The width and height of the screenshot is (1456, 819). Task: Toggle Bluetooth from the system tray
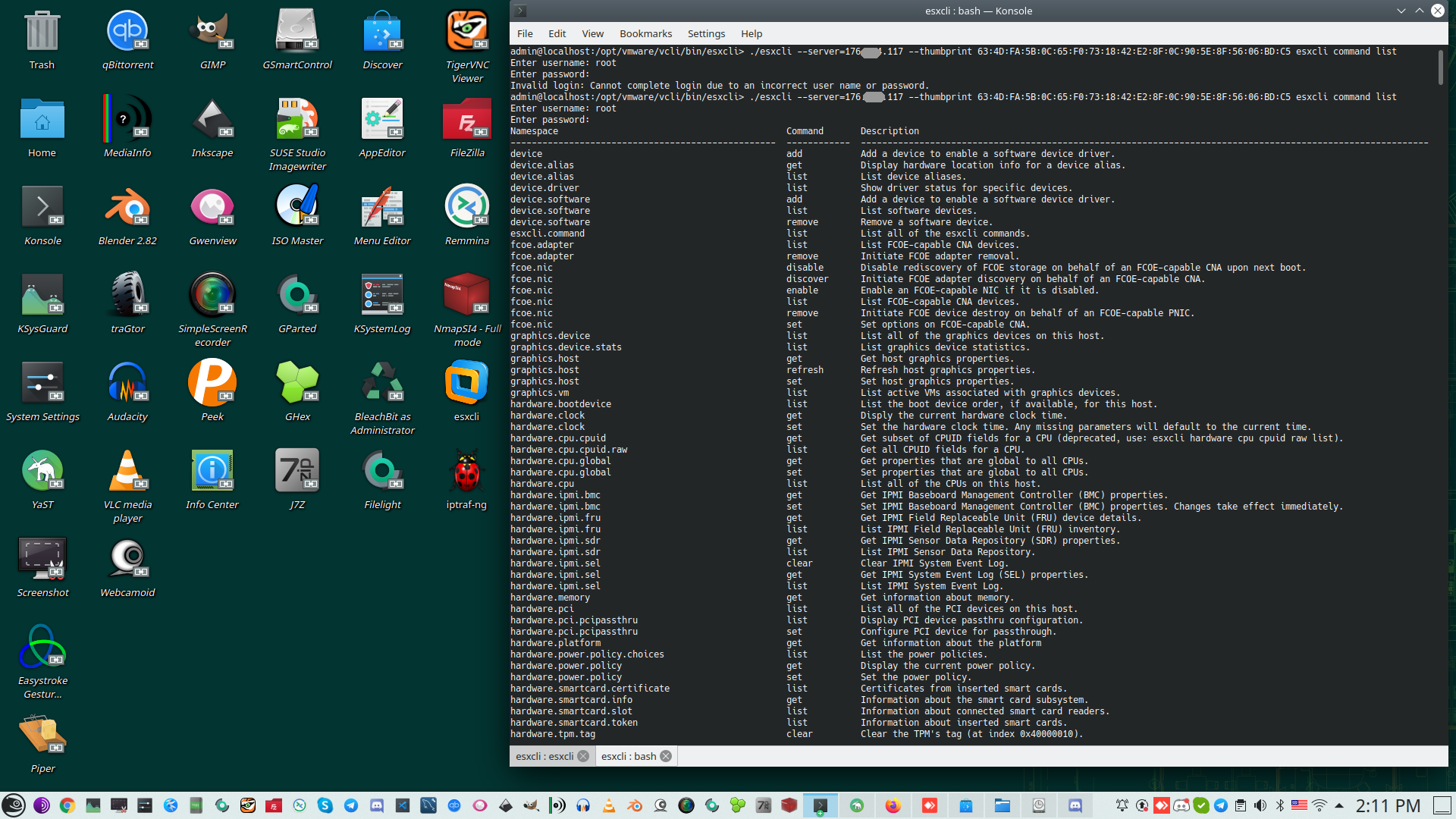(1280, 805)
